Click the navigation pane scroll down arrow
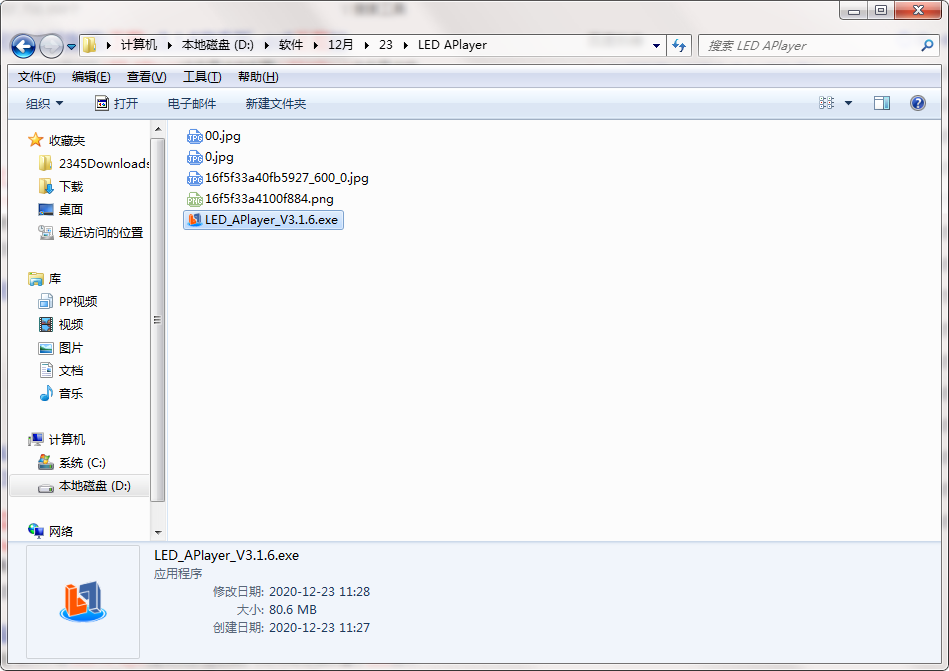 [157, 533]
